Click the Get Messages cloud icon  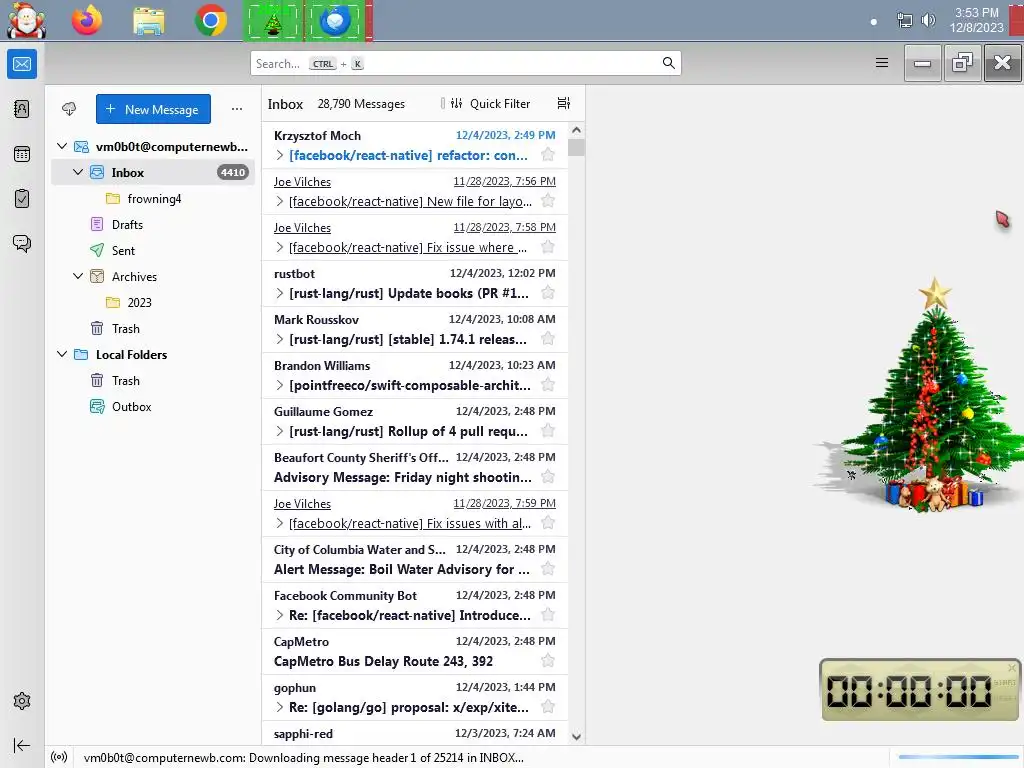pos(69,109)
